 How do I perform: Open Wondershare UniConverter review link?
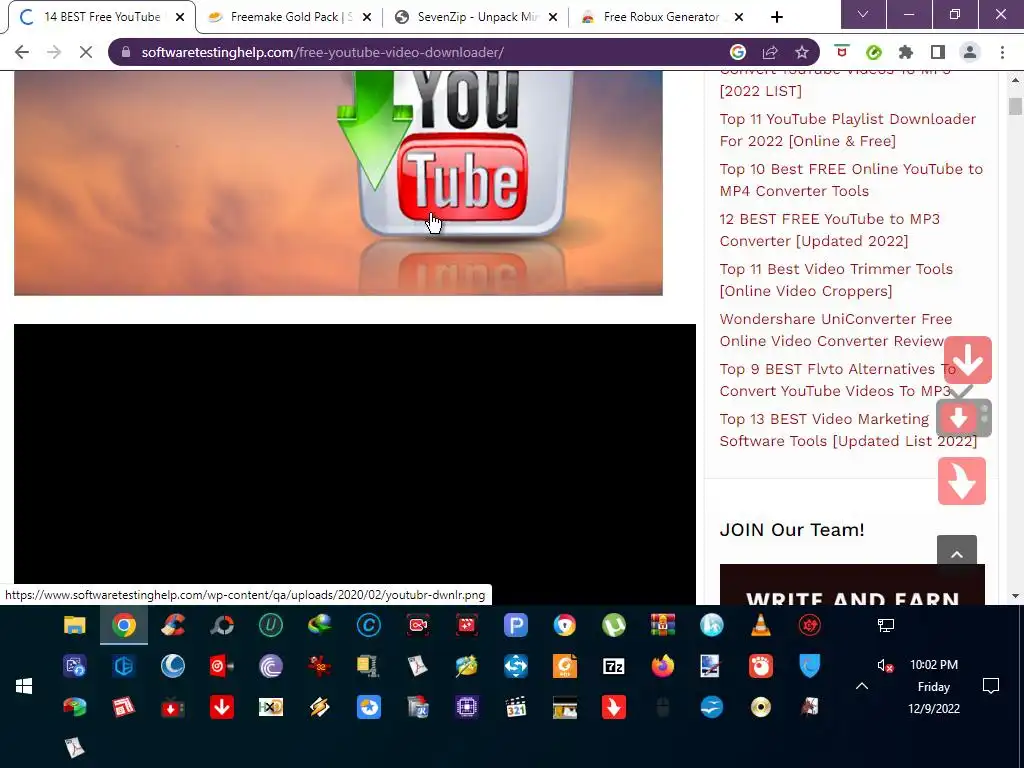click(836, 330)
